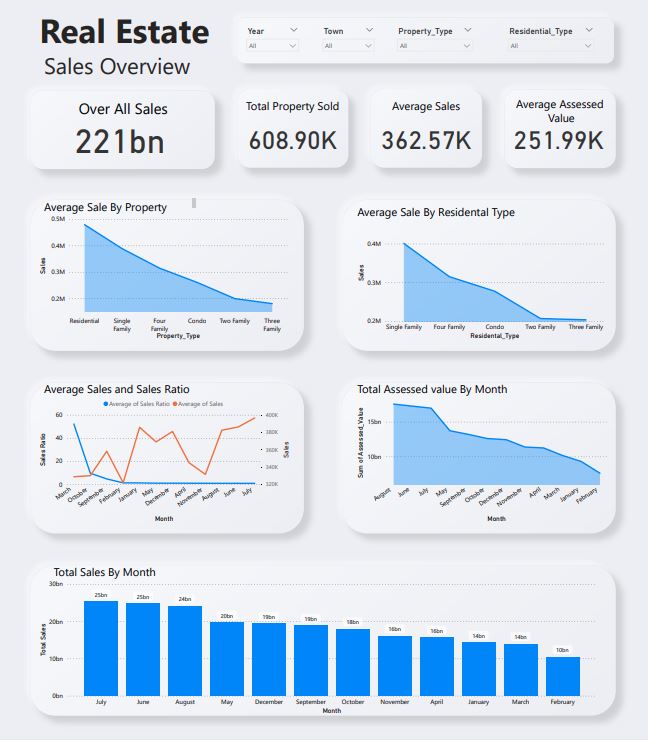Click the chevron icon beside Town header
The width and height of the screenshot is (648, 740).
pyautogui.click(x=369, y=30)
